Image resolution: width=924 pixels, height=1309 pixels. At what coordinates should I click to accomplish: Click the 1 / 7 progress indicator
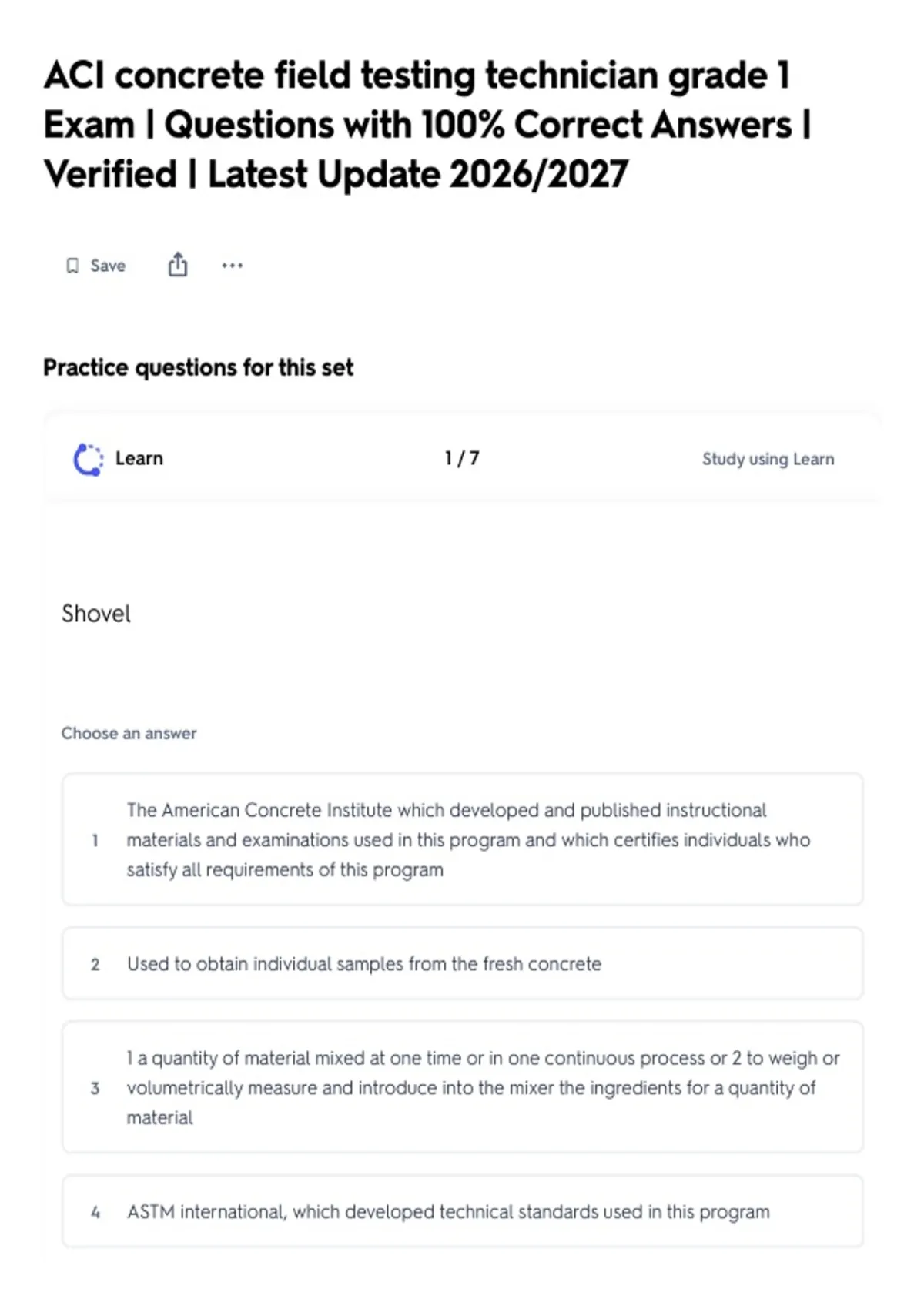pos(462,458)
